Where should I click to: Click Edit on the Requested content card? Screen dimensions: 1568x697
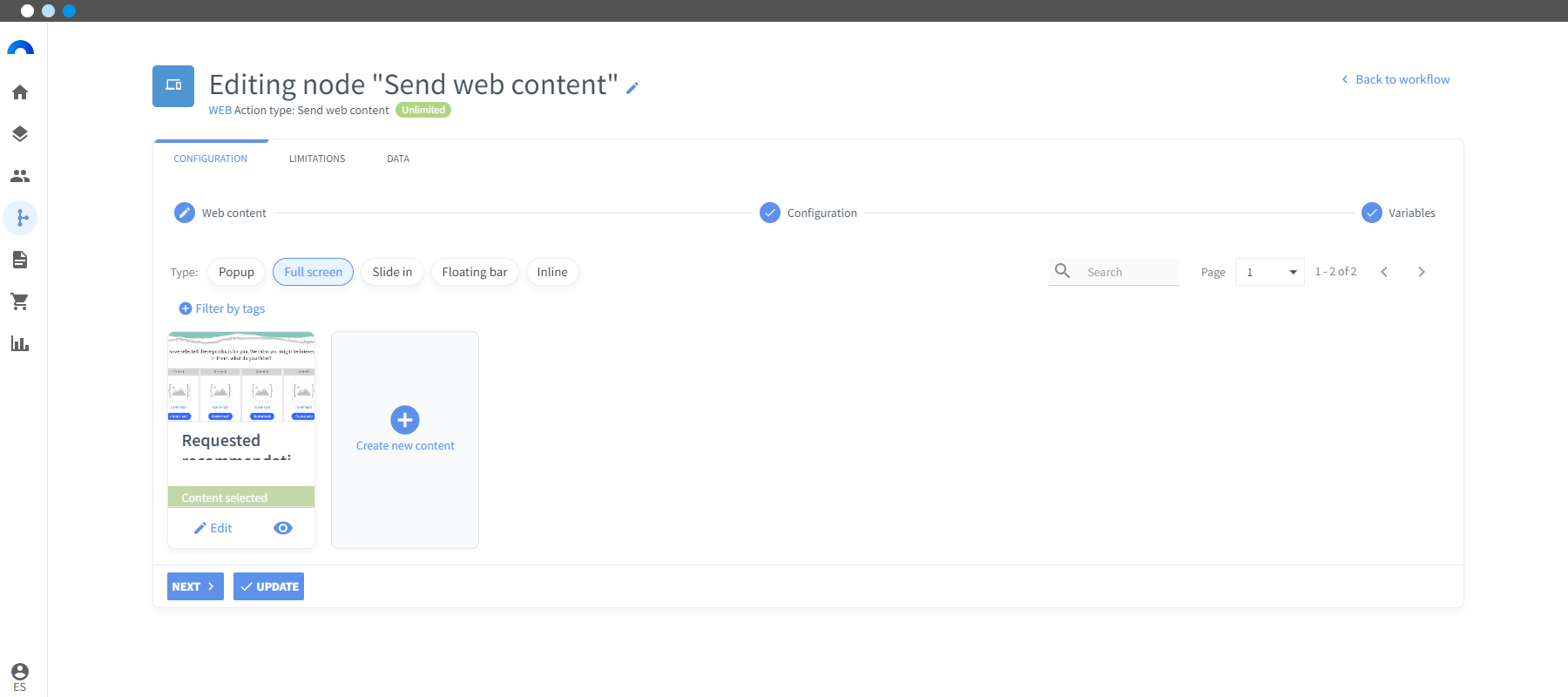(213, 528)
